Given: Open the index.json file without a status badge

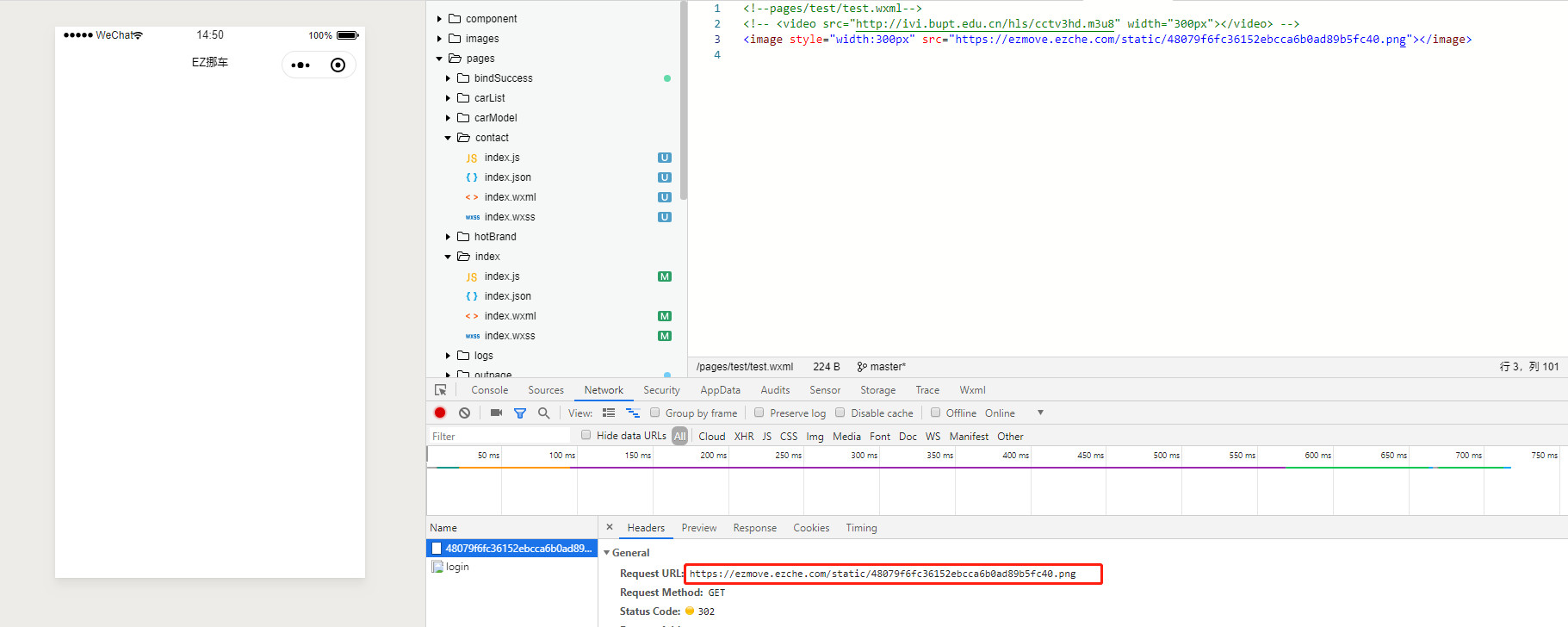Looking at the screenshot, I should 508,296.
